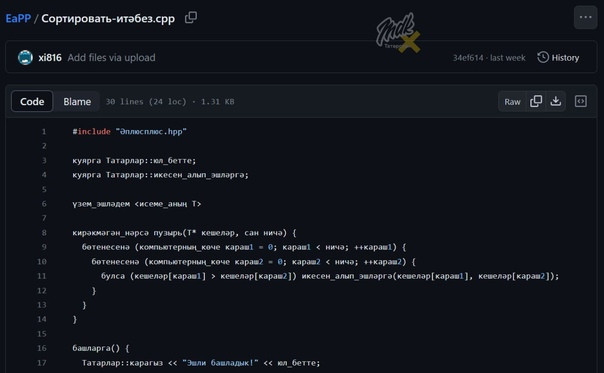Copy the file path icon next to filename
The image size is (604, 373).
[191, 18]
